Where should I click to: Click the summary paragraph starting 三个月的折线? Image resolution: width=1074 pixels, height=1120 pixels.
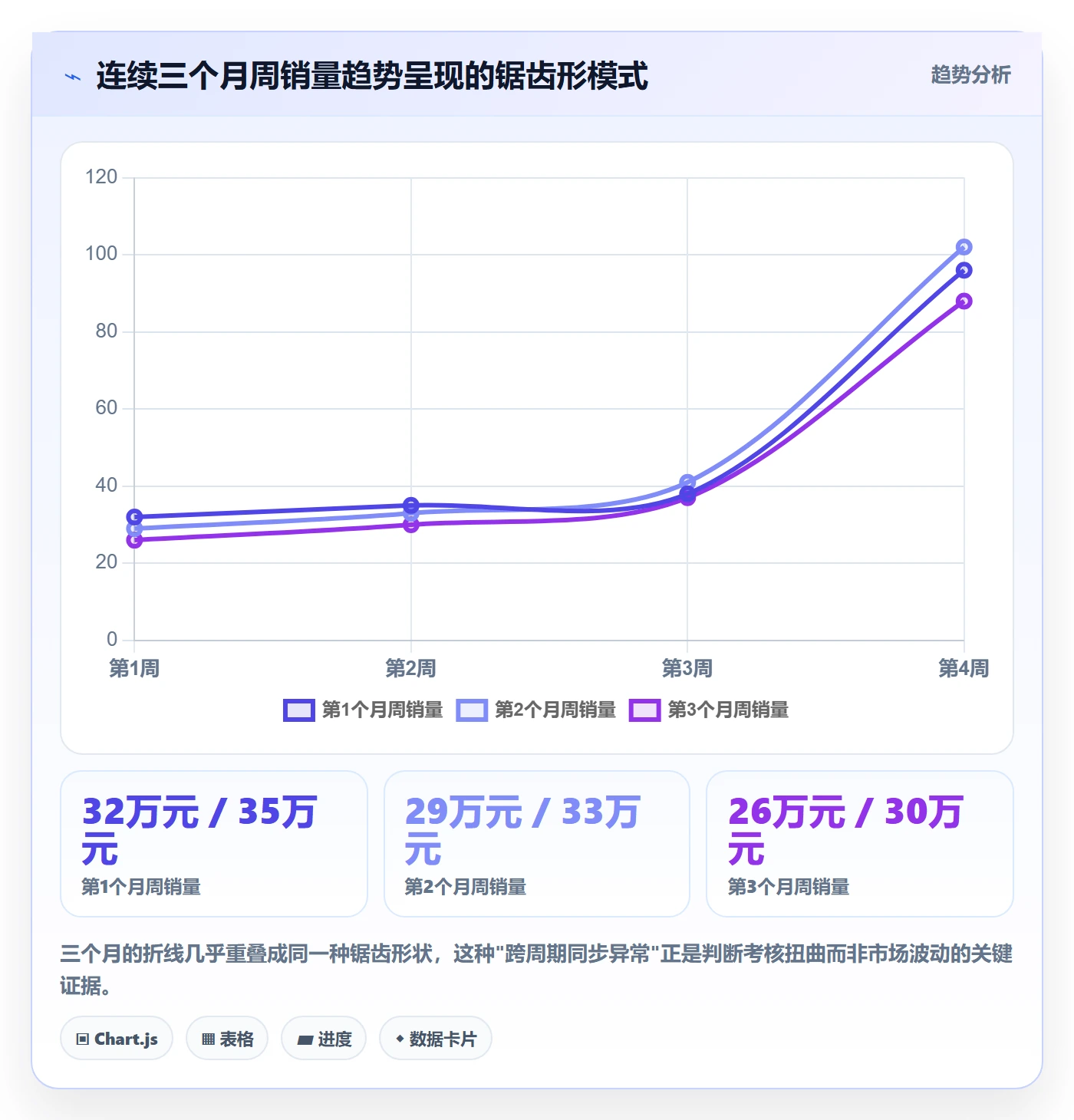click(537, 969)
